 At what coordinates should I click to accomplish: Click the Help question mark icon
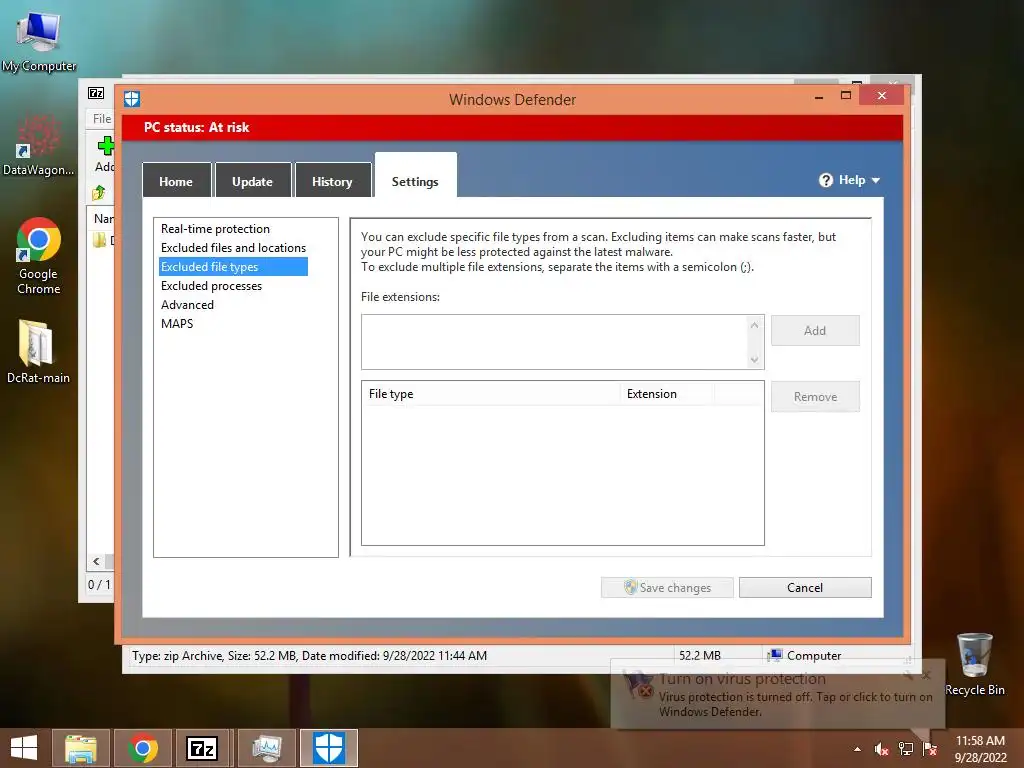click(826, 180)
